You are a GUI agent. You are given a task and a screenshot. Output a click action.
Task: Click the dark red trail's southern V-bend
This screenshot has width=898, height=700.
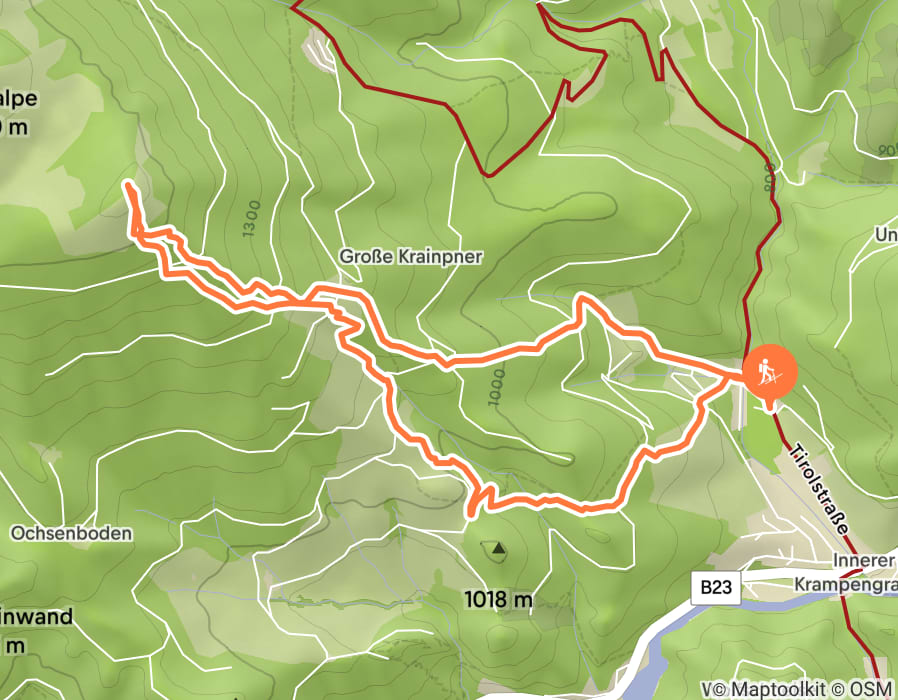487,174
